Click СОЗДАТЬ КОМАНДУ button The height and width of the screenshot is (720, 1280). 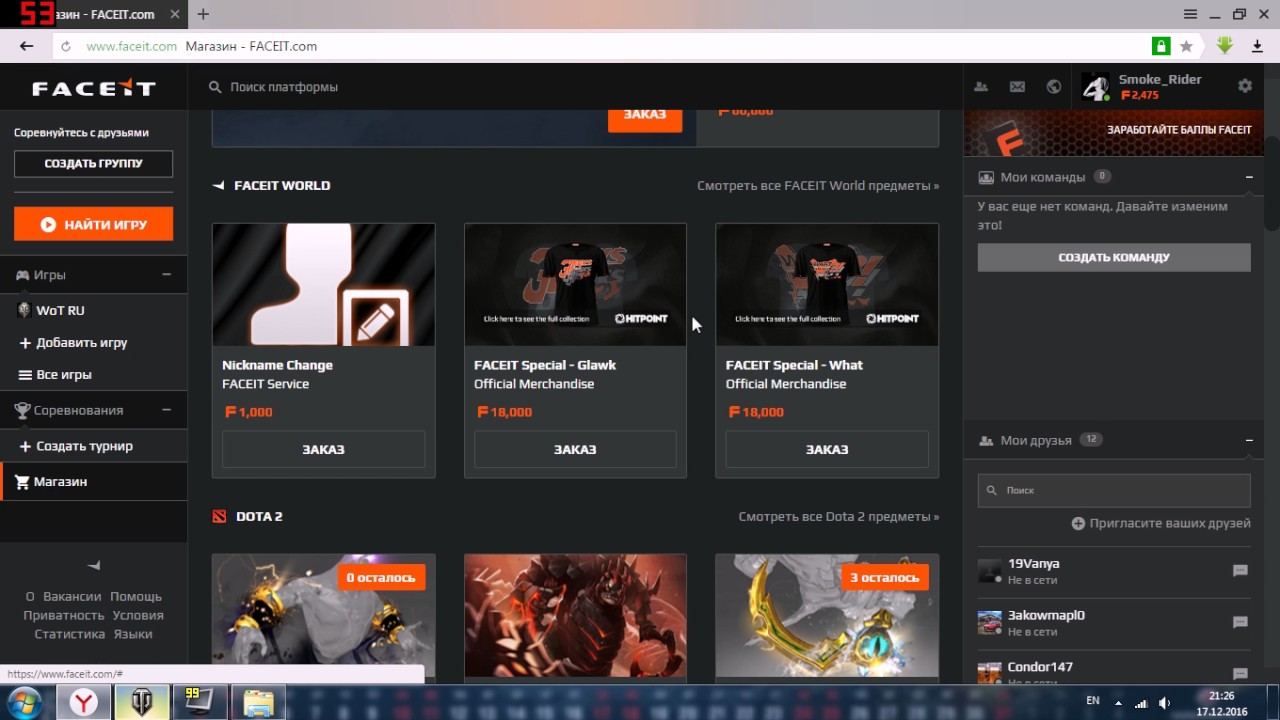pos(1114,257)
